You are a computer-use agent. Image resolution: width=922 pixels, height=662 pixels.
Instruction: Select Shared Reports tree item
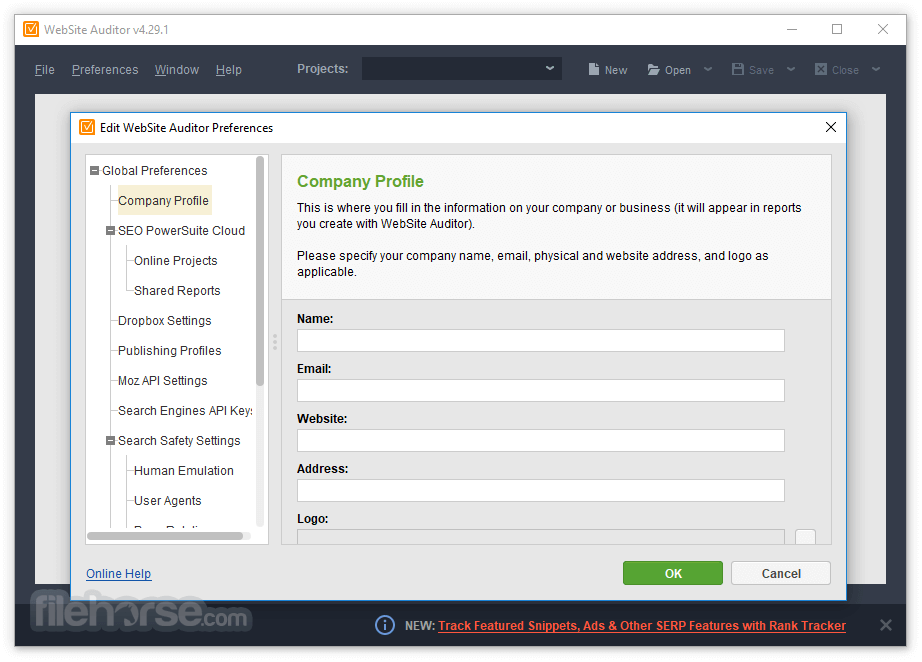[x=177, y=290]
